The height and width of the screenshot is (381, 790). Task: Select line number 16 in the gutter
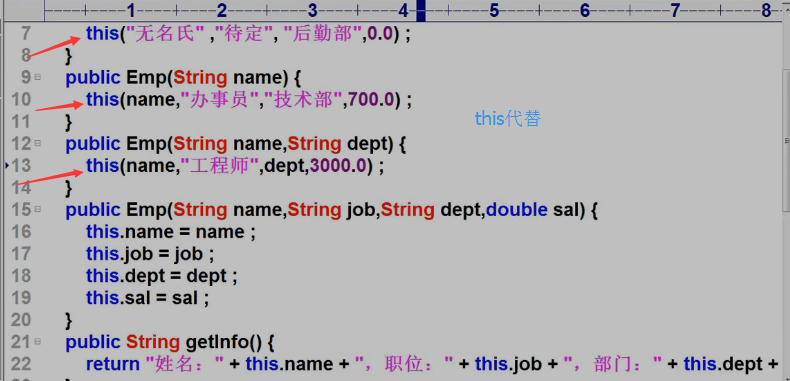tap(21, 232)
